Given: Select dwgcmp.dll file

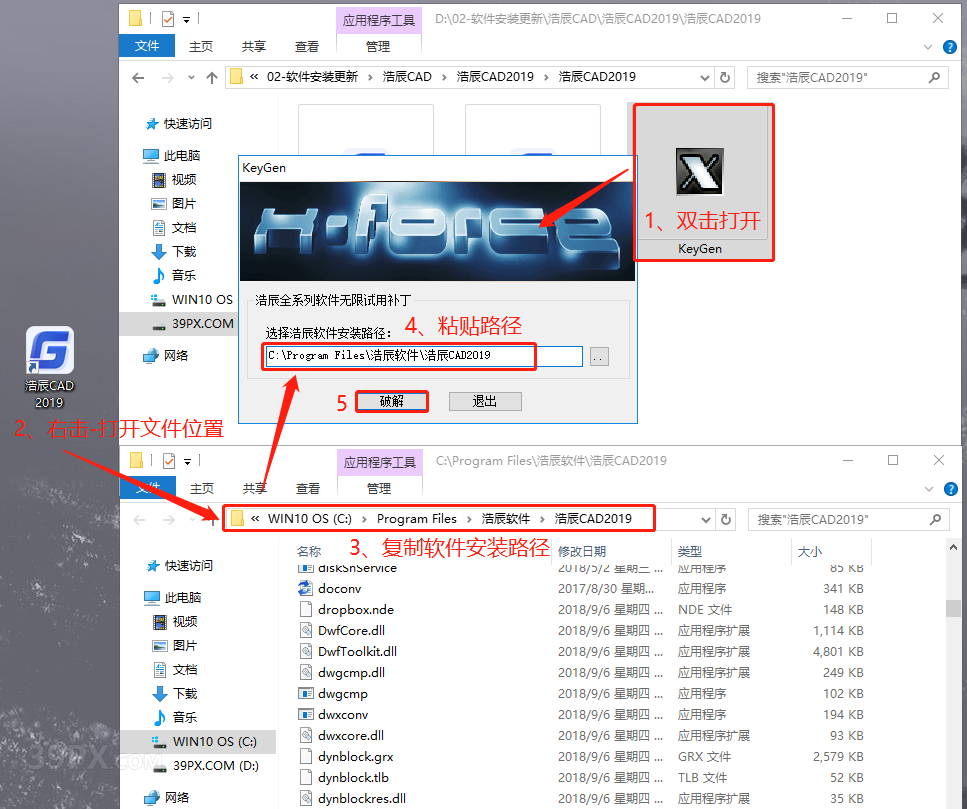Looking at the screenshot, I should pyautogui.click(x=342, y=673).
